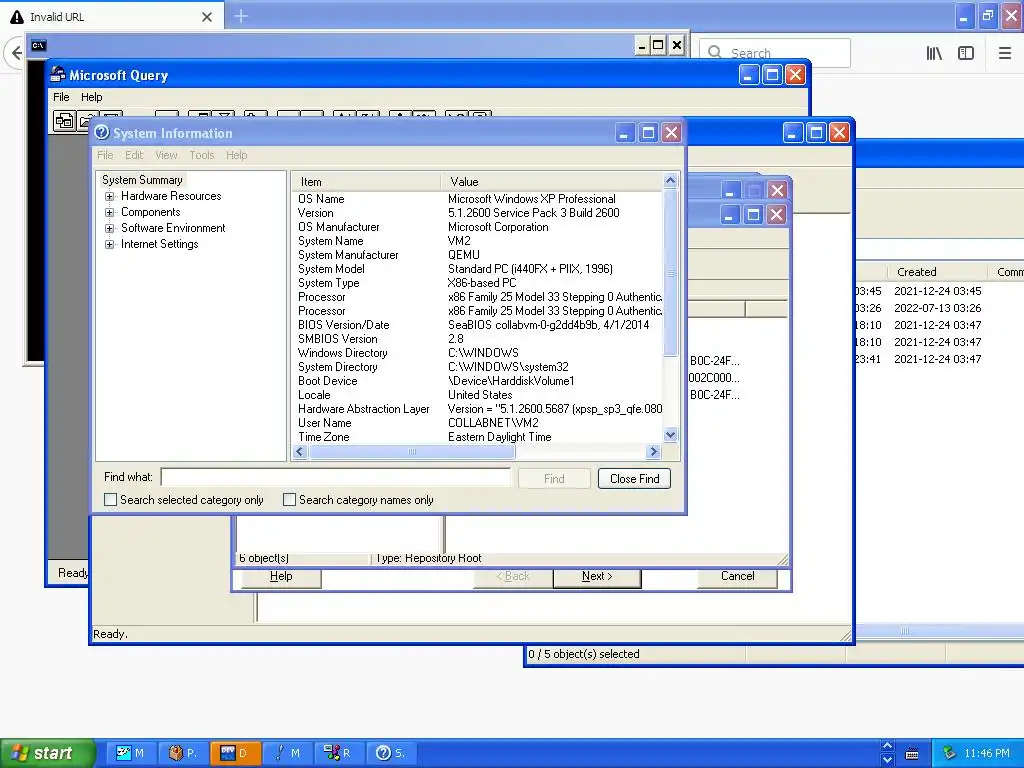Expand the Software Environment tree node
The height and width of the screenshot is (768, 1024).
point(109,228)
